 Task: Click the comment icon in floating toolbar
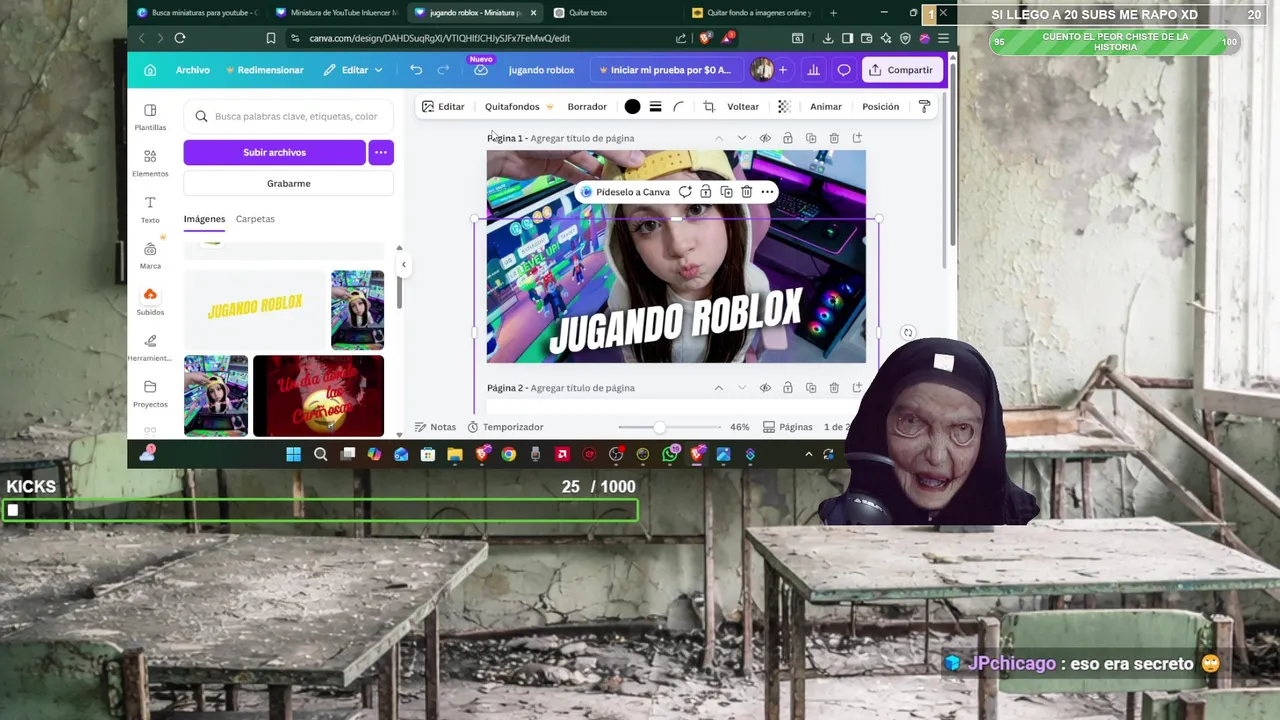(x=685, y=192)
